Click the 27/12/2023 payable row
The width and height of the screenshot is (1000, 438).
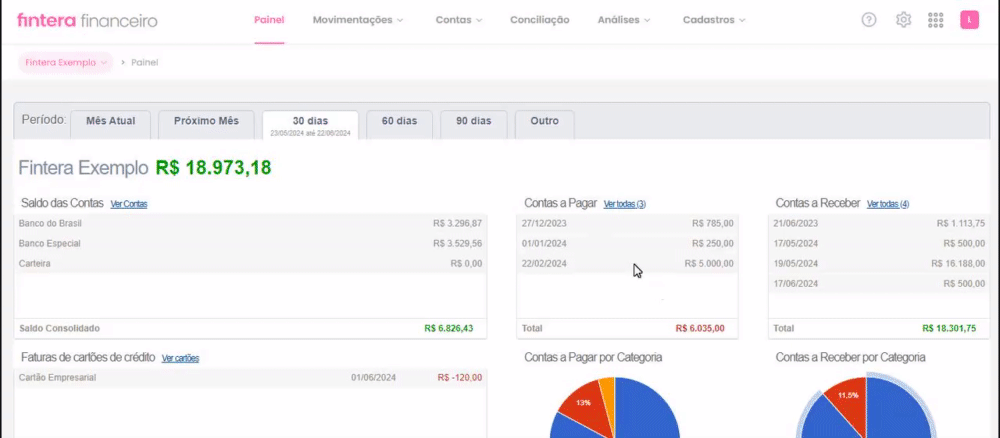point(627,224)
